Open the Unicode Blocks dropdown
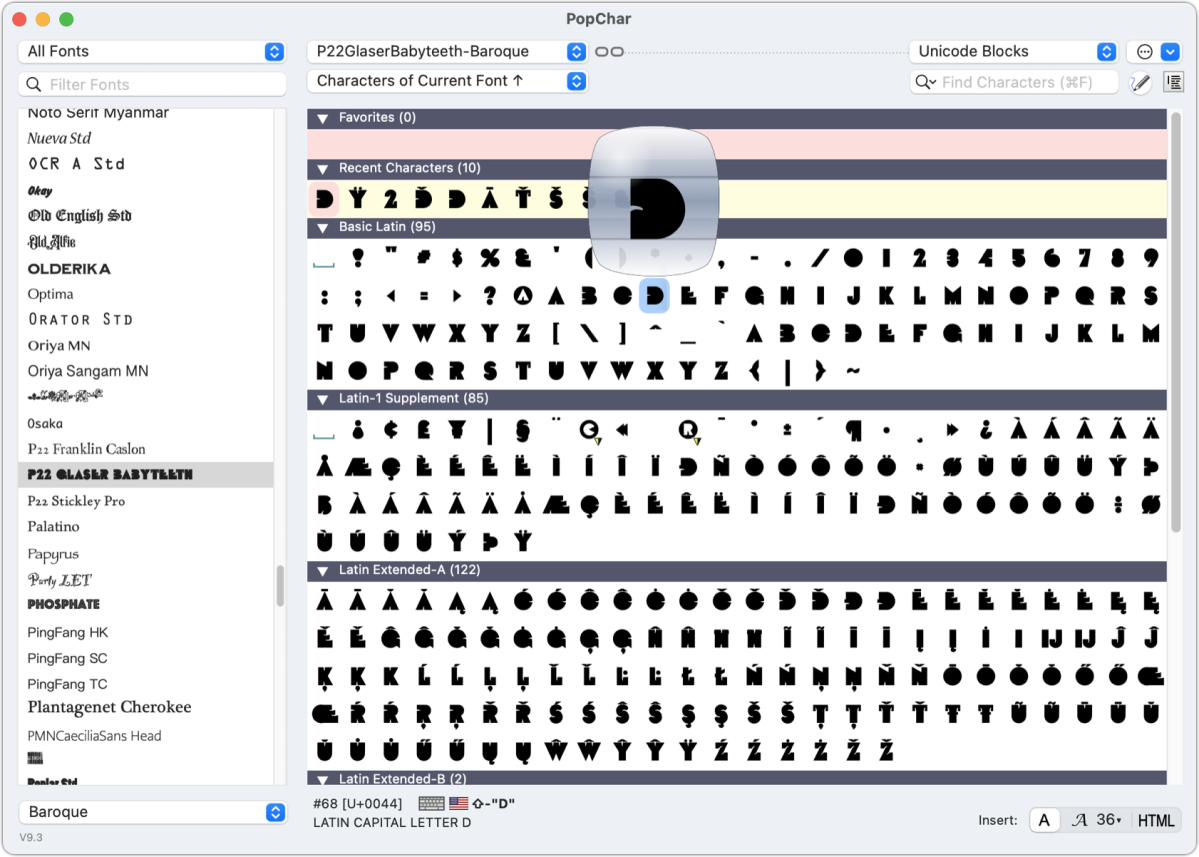The image size is (1199, 857). 1013,51
